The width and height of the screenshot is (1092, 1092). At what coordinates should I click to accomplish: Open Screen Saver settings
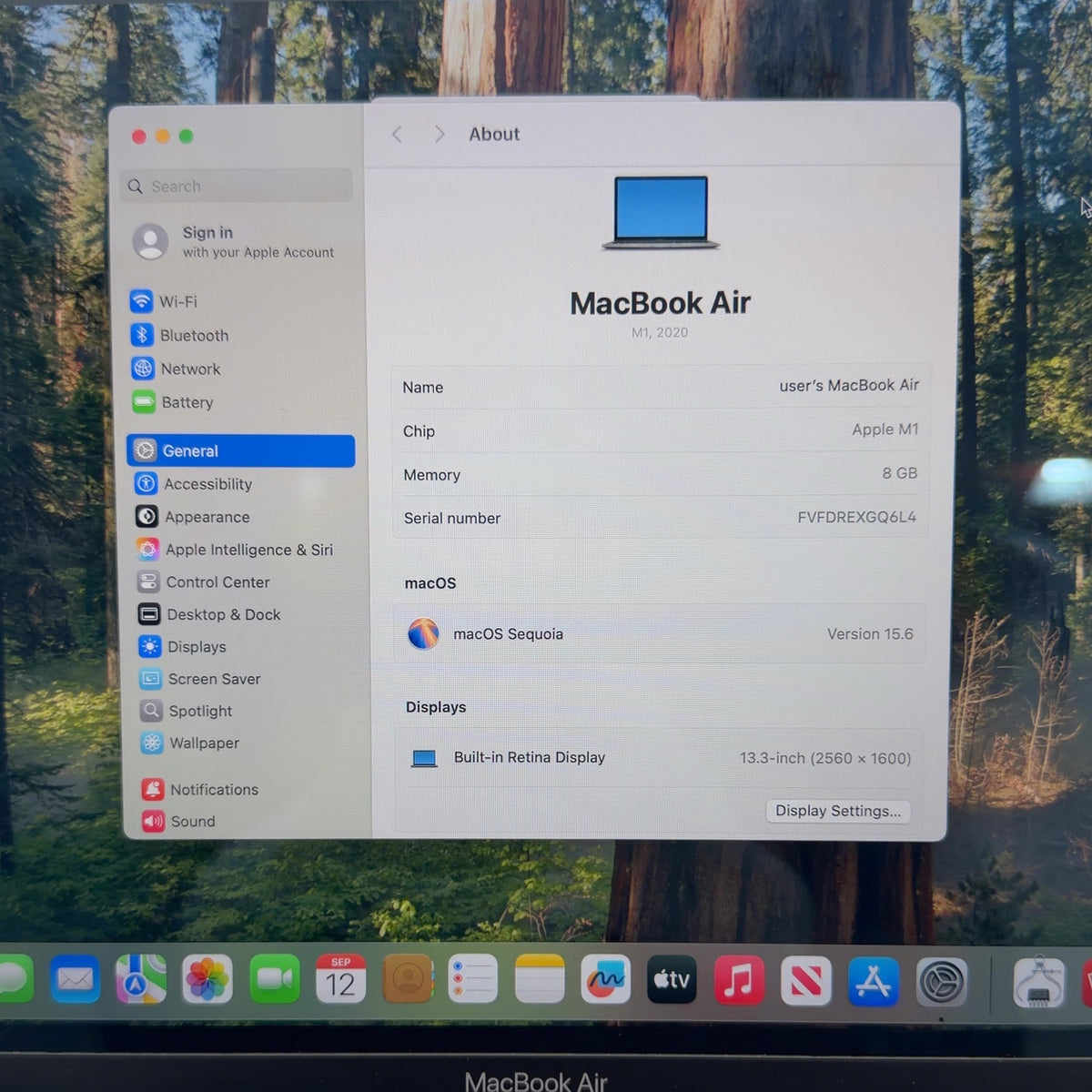tap(200, 679)
